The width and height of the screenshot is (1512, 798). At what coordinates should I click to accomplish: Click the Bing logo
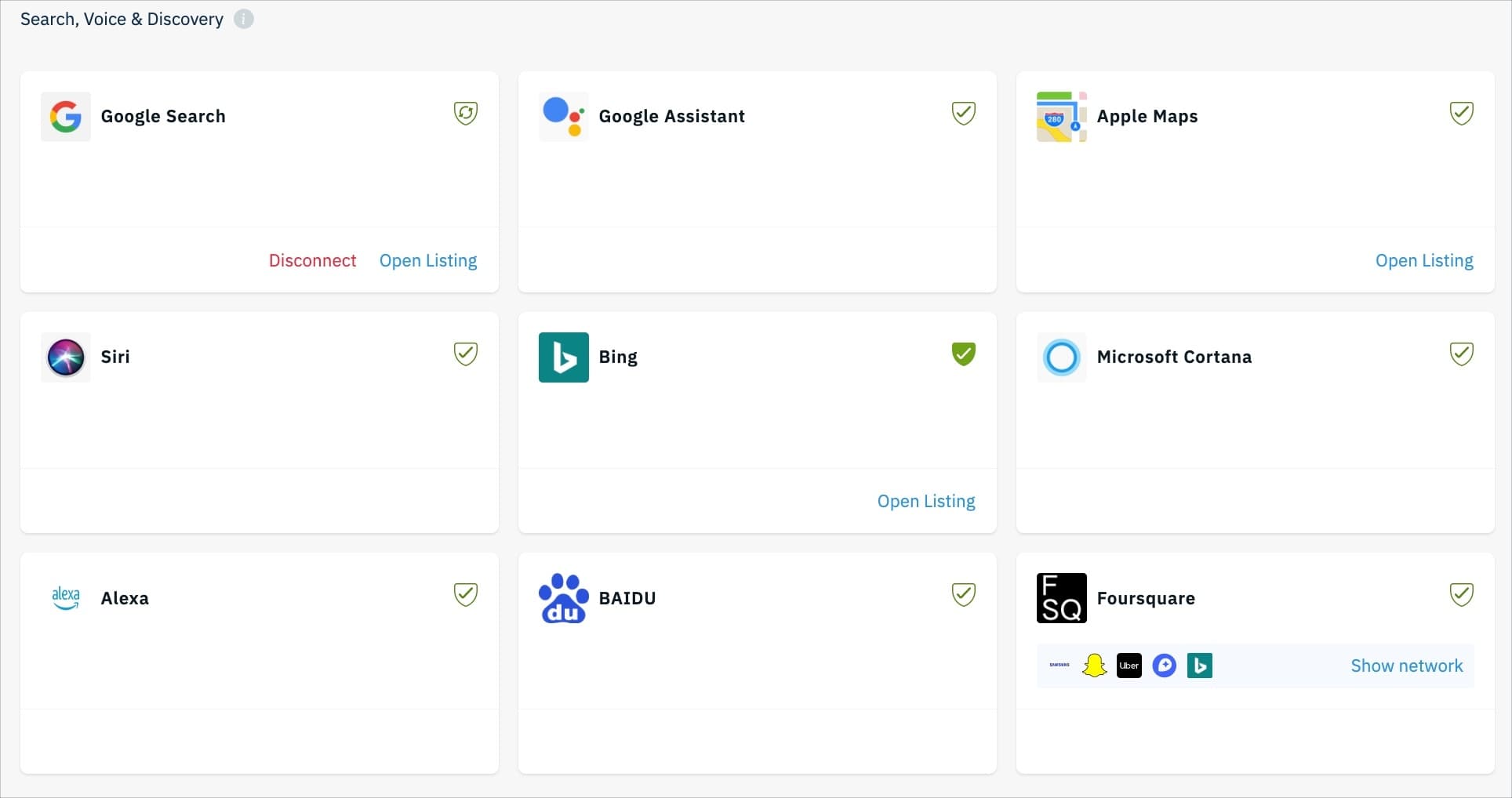(564, 357)
